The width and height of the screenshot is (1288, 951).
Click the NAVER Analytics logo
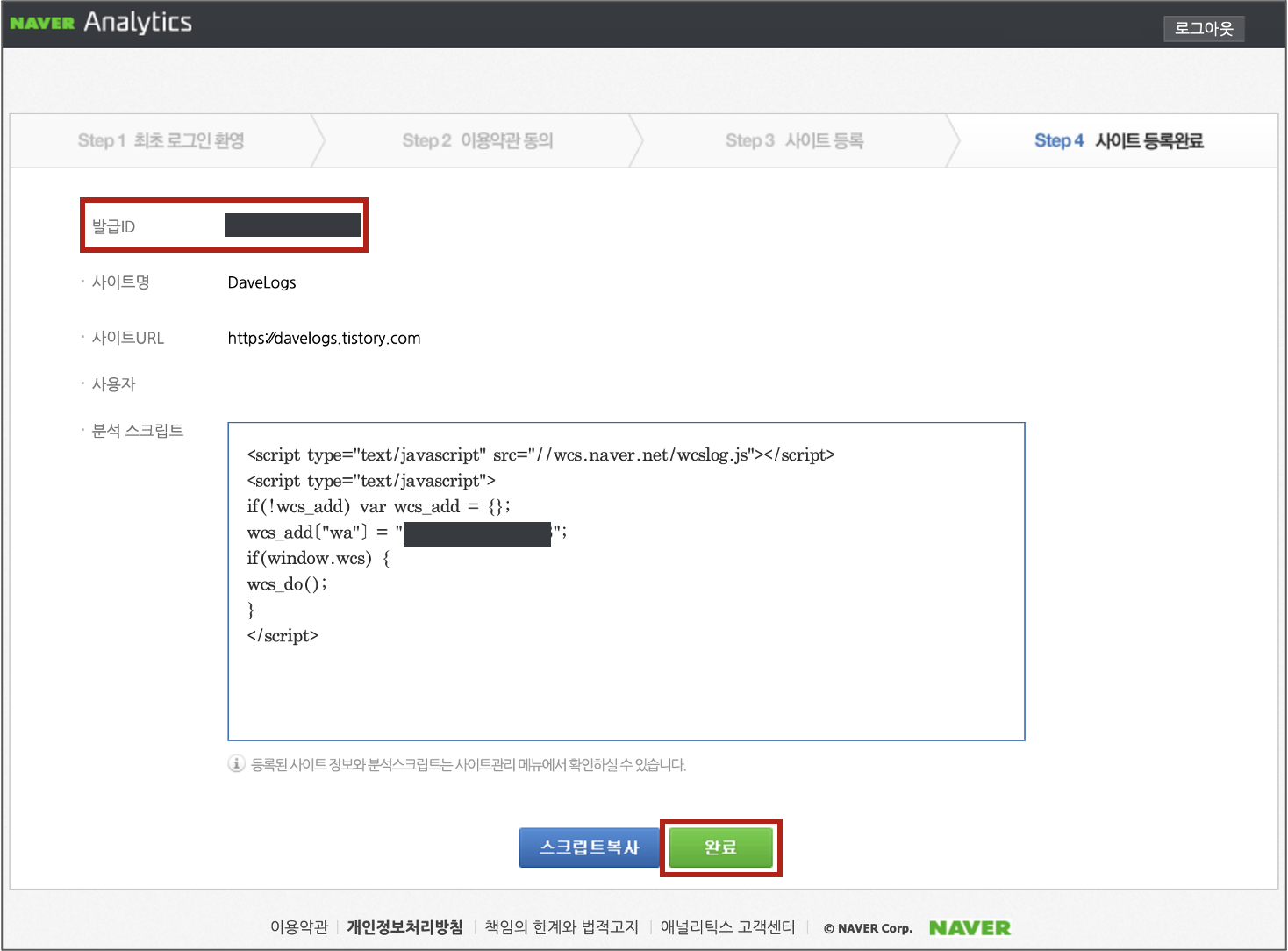point(101,22)
